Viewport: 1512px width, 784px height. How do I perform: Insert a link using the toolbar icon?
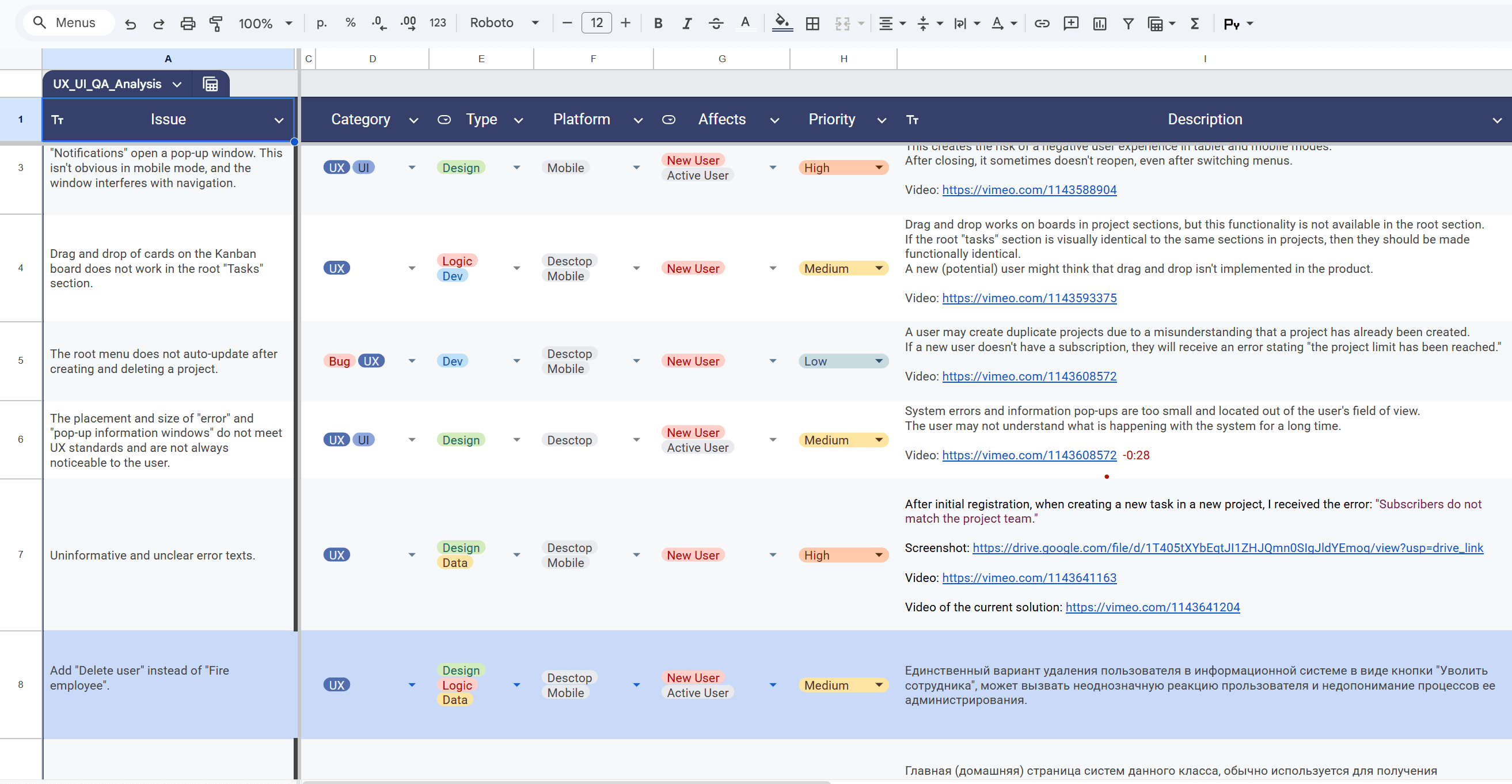pyautogui.click(x=1041, y=24)
